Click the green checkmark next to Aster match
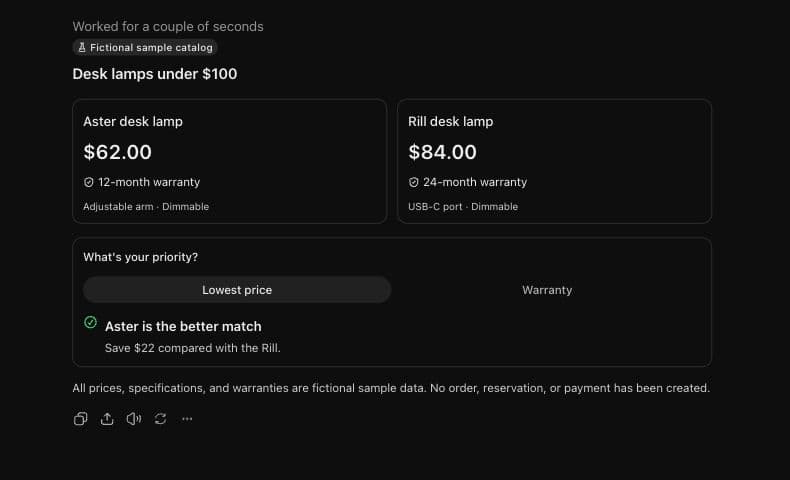The height and width of the screenshot is (480, 790). [x=91, y=322]
